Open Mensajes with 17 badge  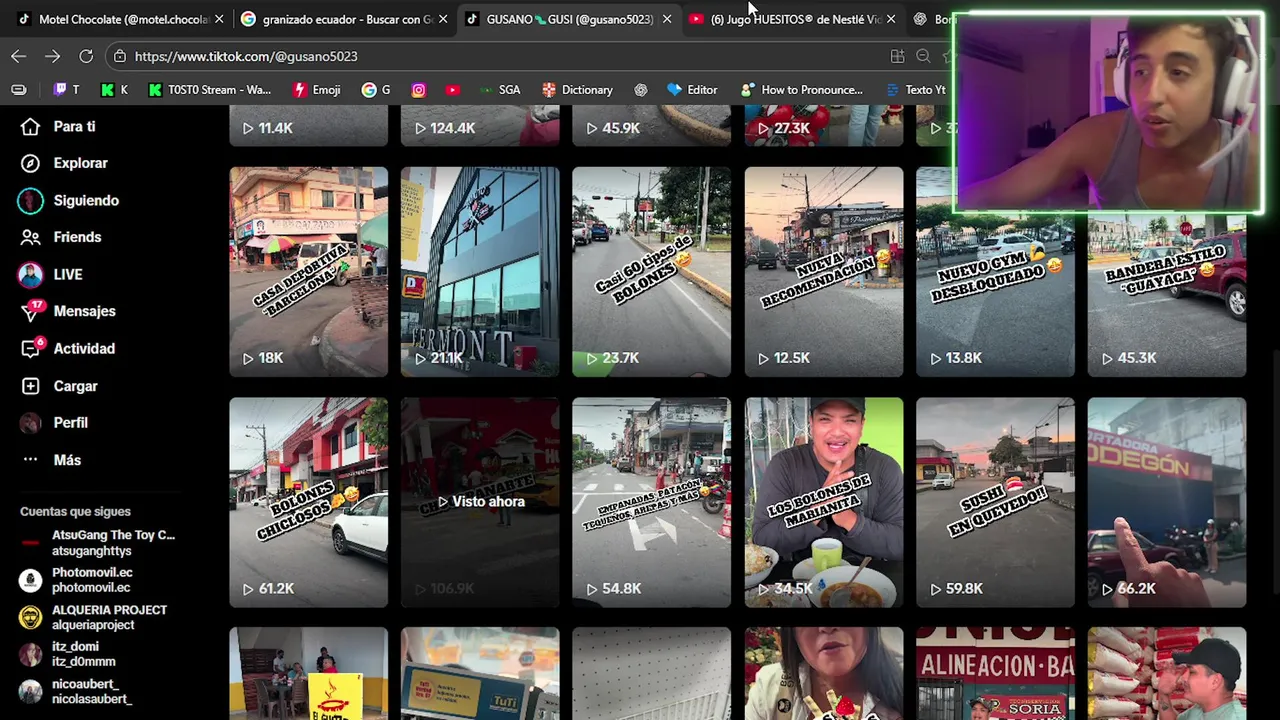[67, 311]
